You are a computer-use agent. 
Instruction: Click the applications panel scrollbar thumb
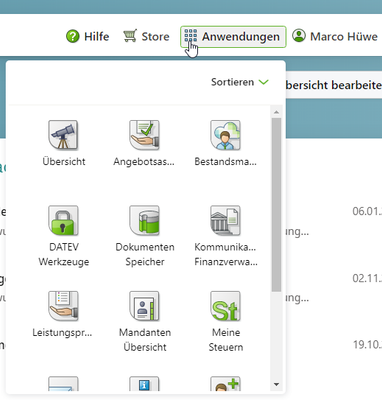[276, 205]
